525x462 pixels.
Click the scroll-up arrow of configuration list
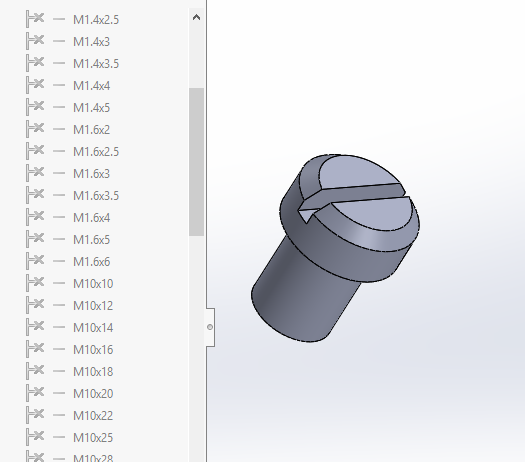(x=197, y=17)
